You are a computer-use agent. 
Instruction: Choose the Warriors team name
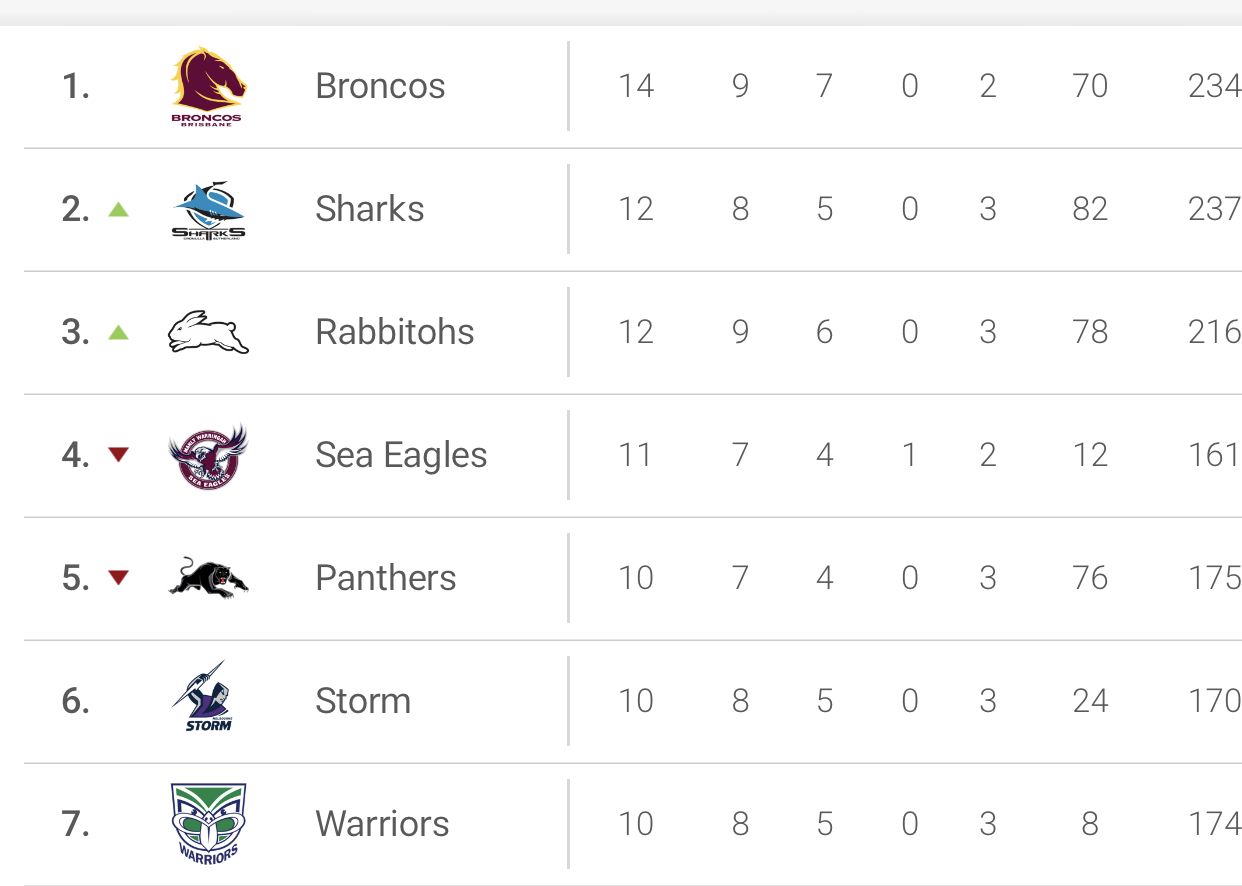[382, 824]
